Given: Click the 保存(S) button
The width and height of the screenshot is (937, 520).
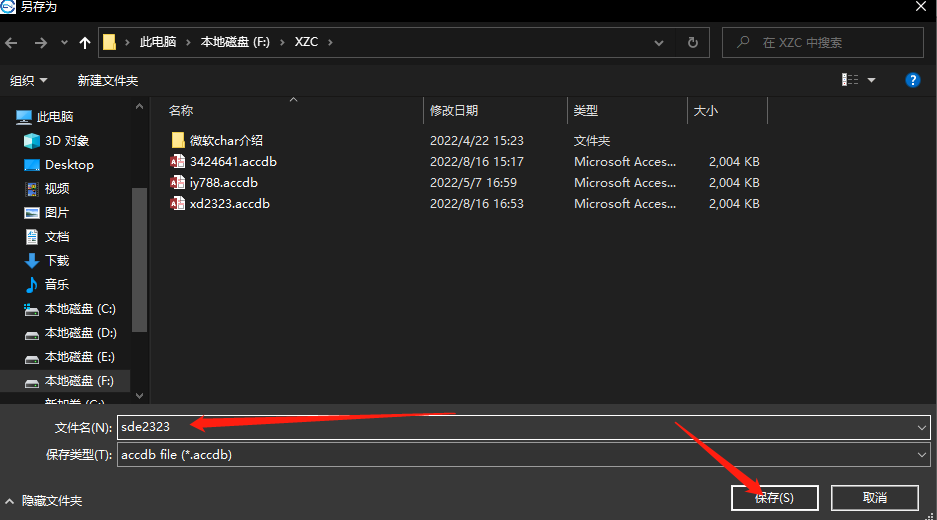Looking at the screenshot, I should tap(774, 498).
